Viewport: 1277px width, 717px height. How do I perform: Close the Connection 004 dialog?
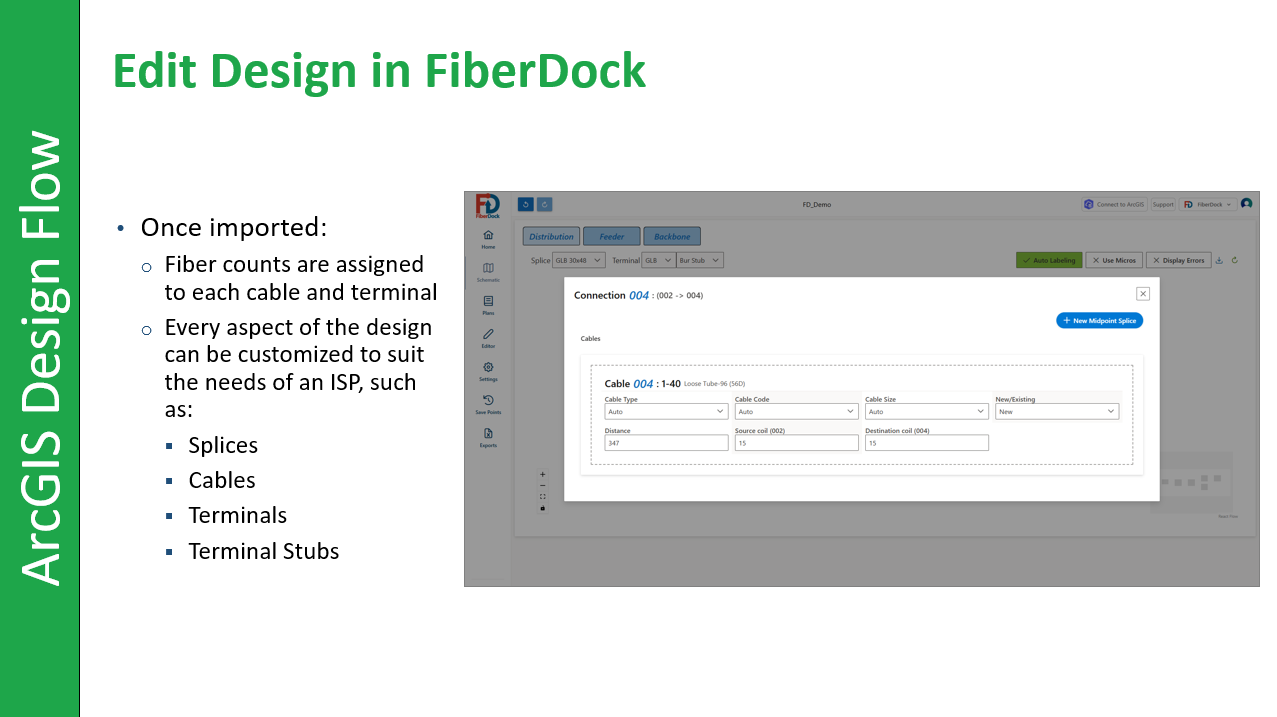1143,294
